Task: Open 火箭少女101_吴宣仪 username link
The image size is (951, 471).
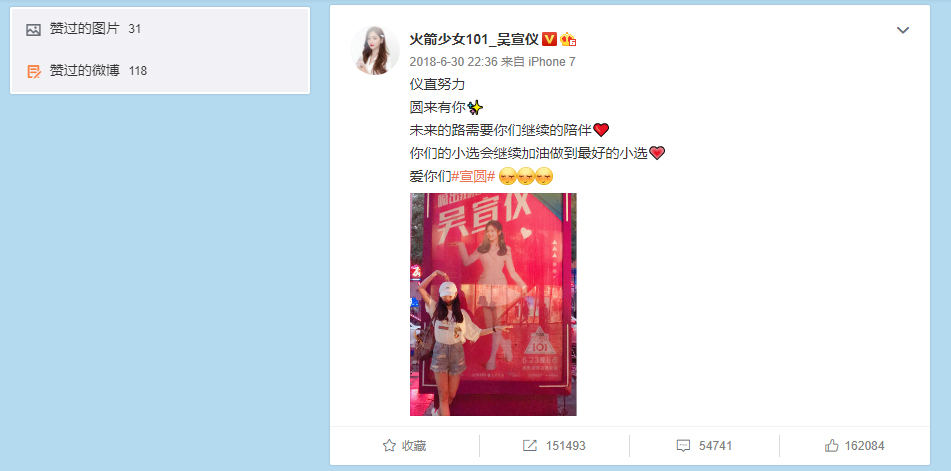Action: [x=474, y=39]
